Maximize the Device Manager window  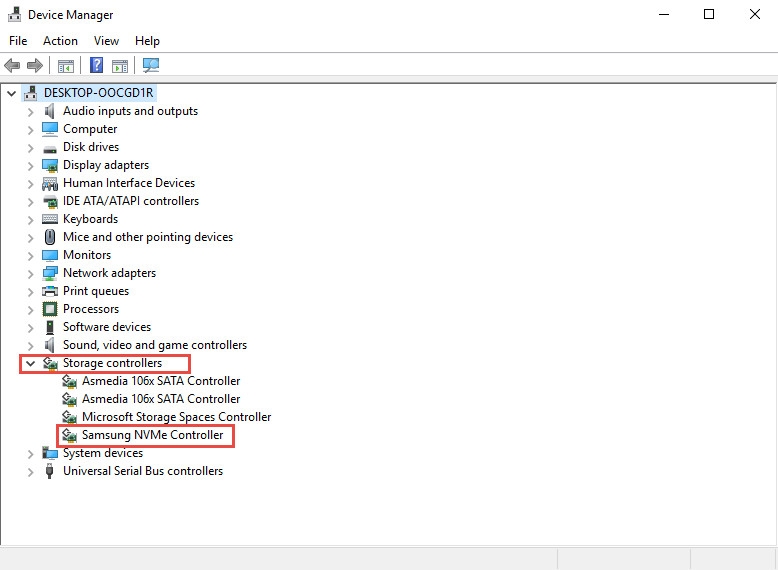(x=709, y=14)
